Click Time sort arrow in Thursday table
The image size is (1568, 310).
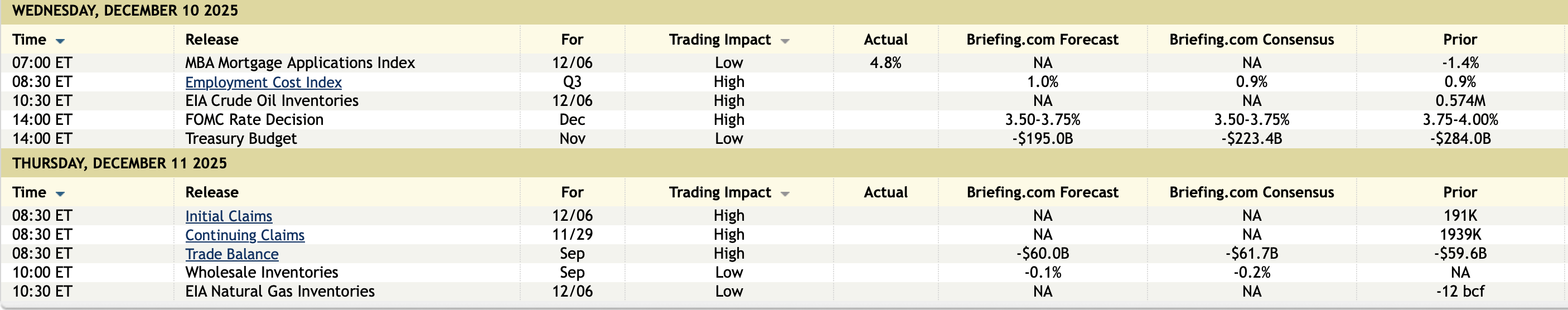tap(60, 193)
